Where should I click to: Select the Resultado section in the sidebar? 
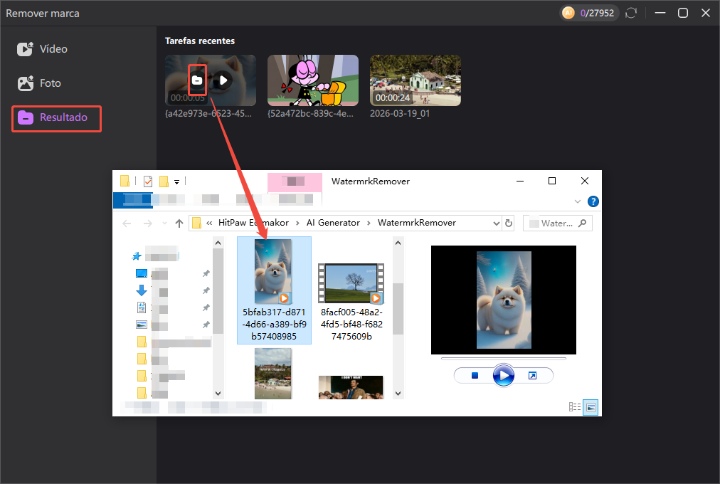click(56, 118)
